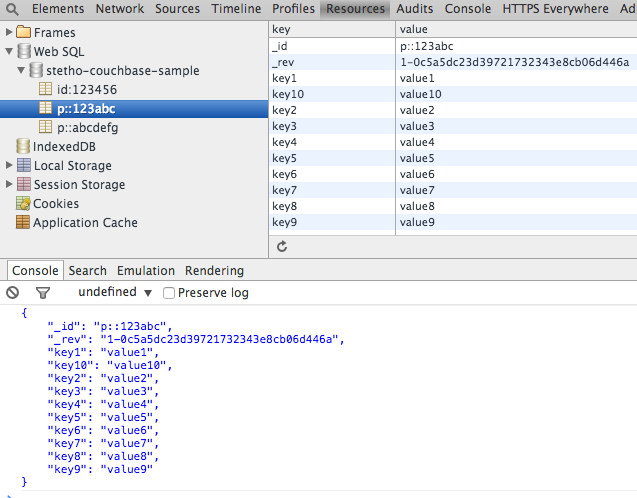Switch drawer to Emulation tab
This screenshot has width=637, height=498.
tap(146, 271)
